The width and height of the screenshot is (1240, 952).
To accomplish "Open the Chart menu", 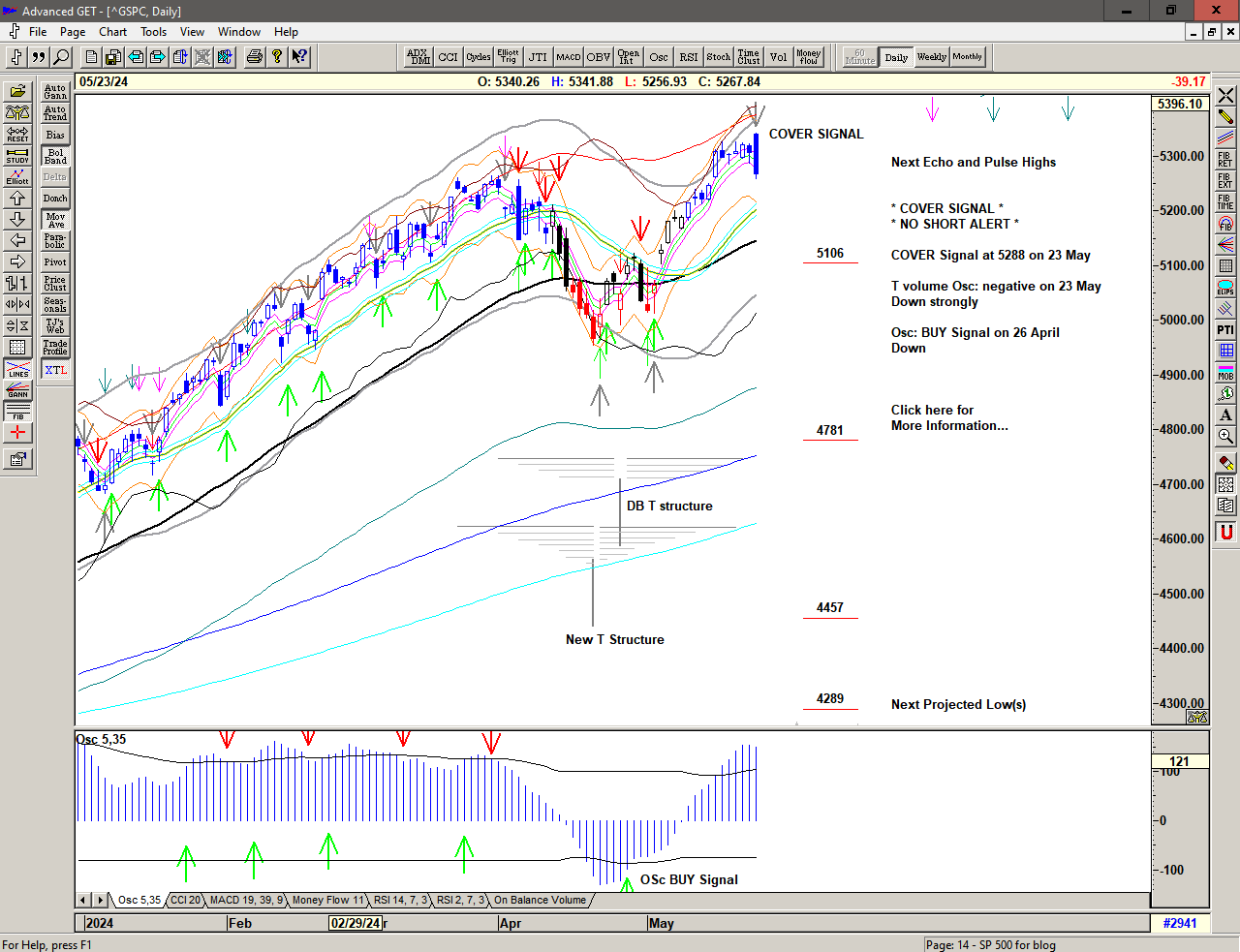I will [x=112, y=32].
